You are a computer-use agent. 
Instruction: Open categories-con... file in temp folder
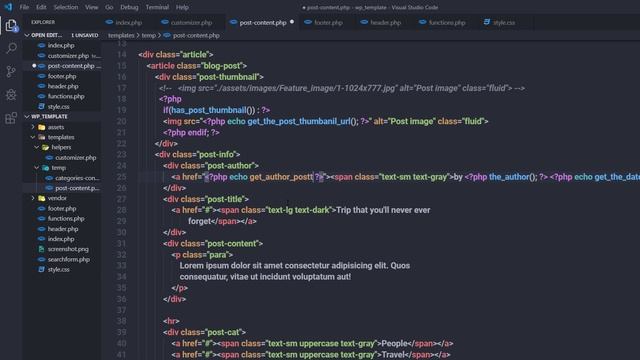[x=77, y=178]
